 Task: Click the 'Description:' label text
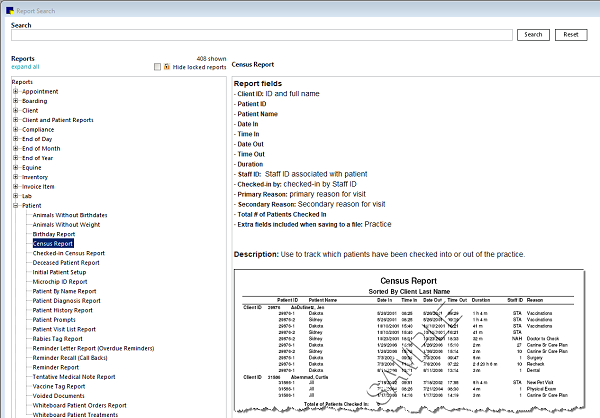(x=256, y=254)
